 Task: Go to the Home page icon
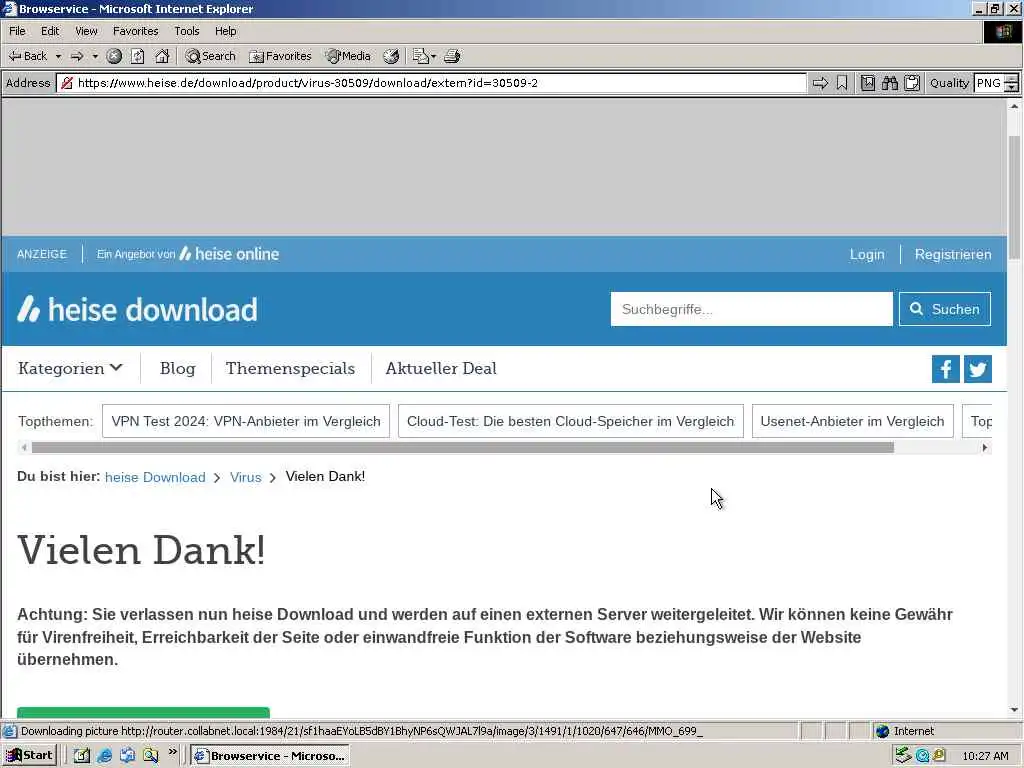point(162,56)
